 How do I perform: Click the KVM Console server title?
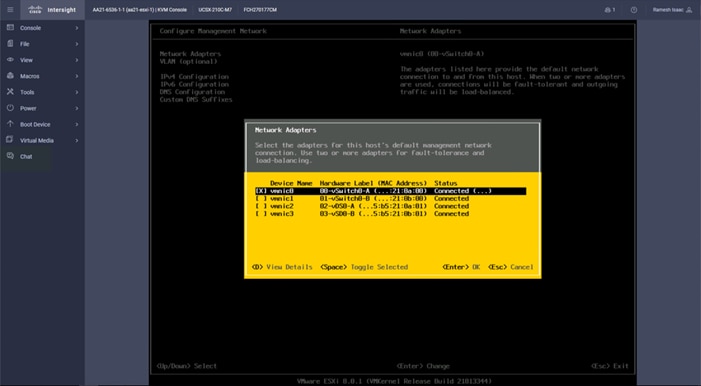click(x=139, y=10)
